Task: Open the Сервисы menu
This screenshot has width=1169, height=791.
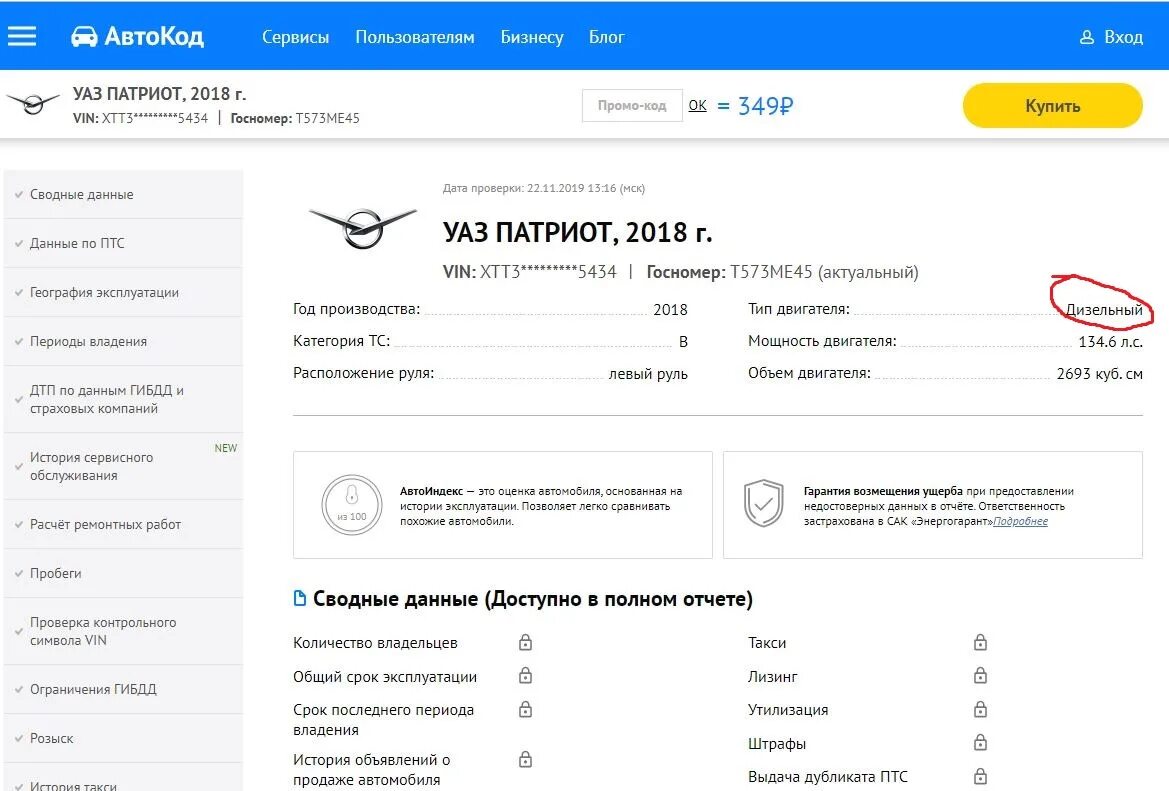Action: pyautogui.click(x=295, y=37)
